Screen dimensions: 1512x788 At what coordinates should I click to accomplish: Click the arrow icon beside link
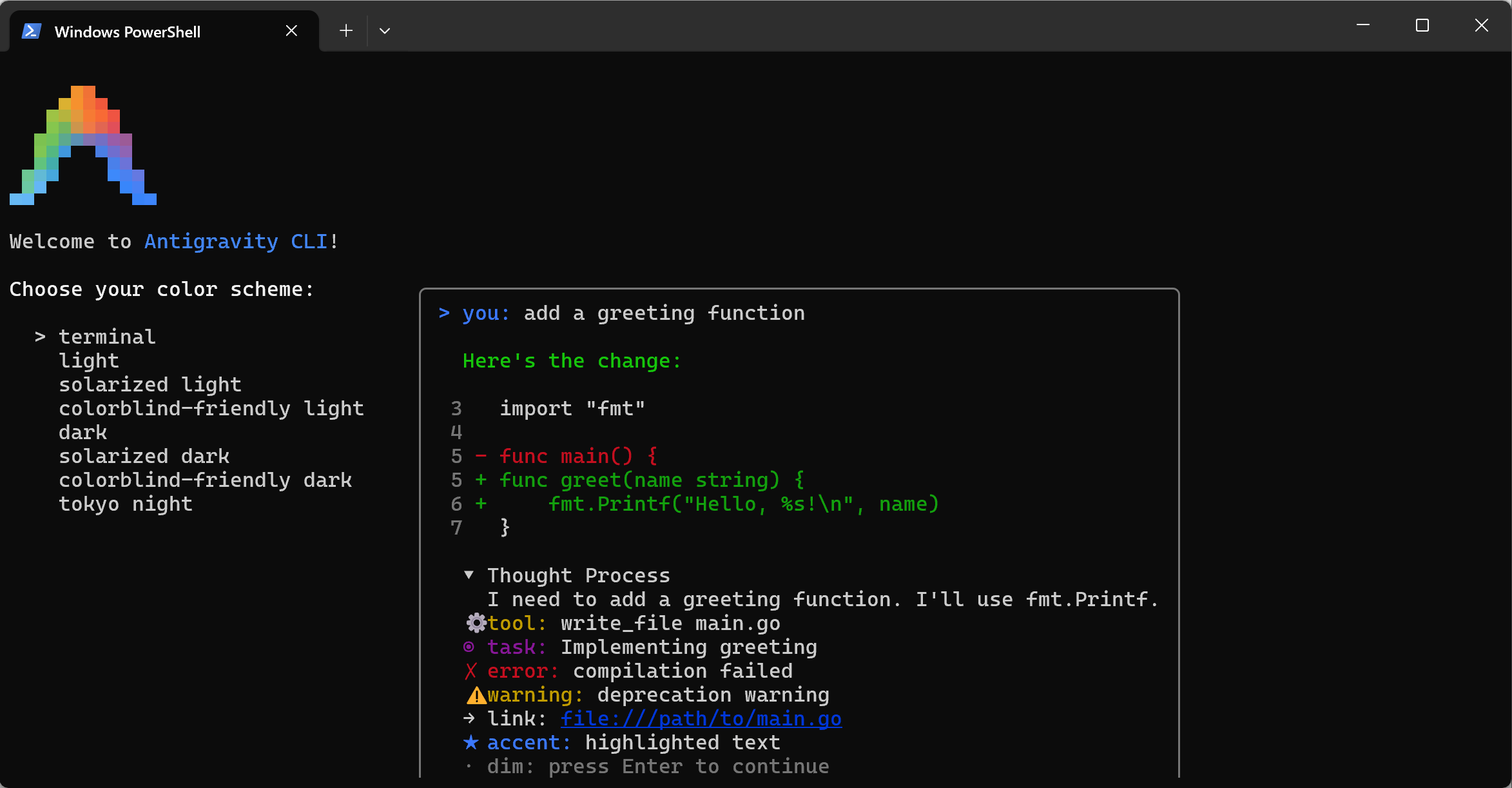tap(469, 718)
